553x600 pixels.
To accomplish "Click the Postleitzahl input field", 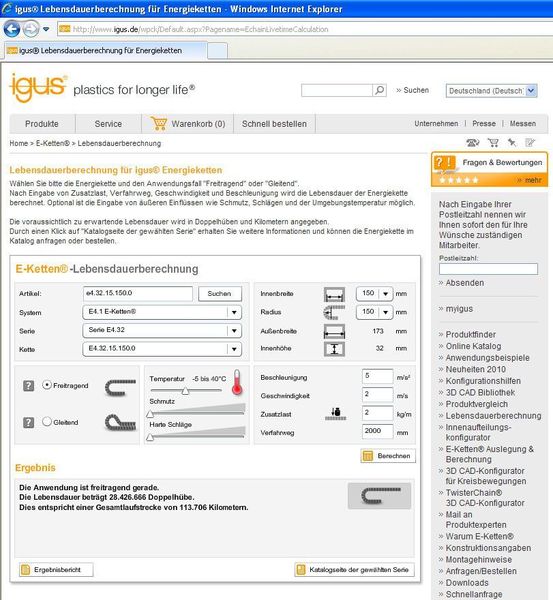I will click(x=488, y=269).
